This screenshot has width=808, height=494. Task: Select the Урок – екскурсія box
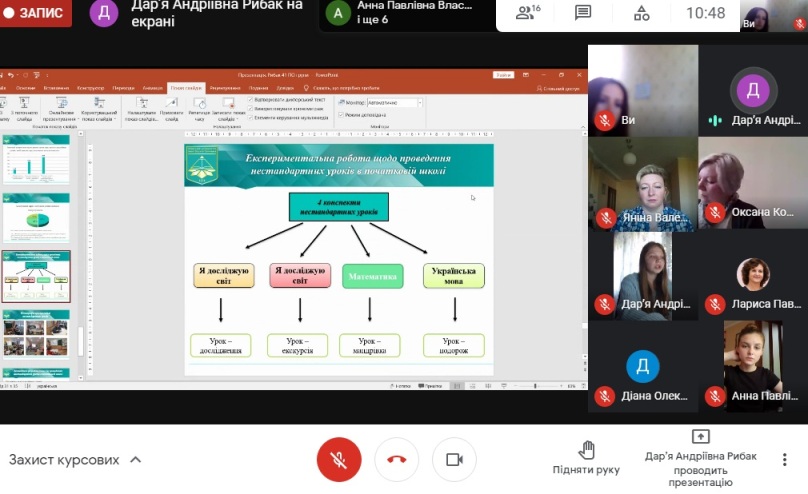[x=297, y=345]
